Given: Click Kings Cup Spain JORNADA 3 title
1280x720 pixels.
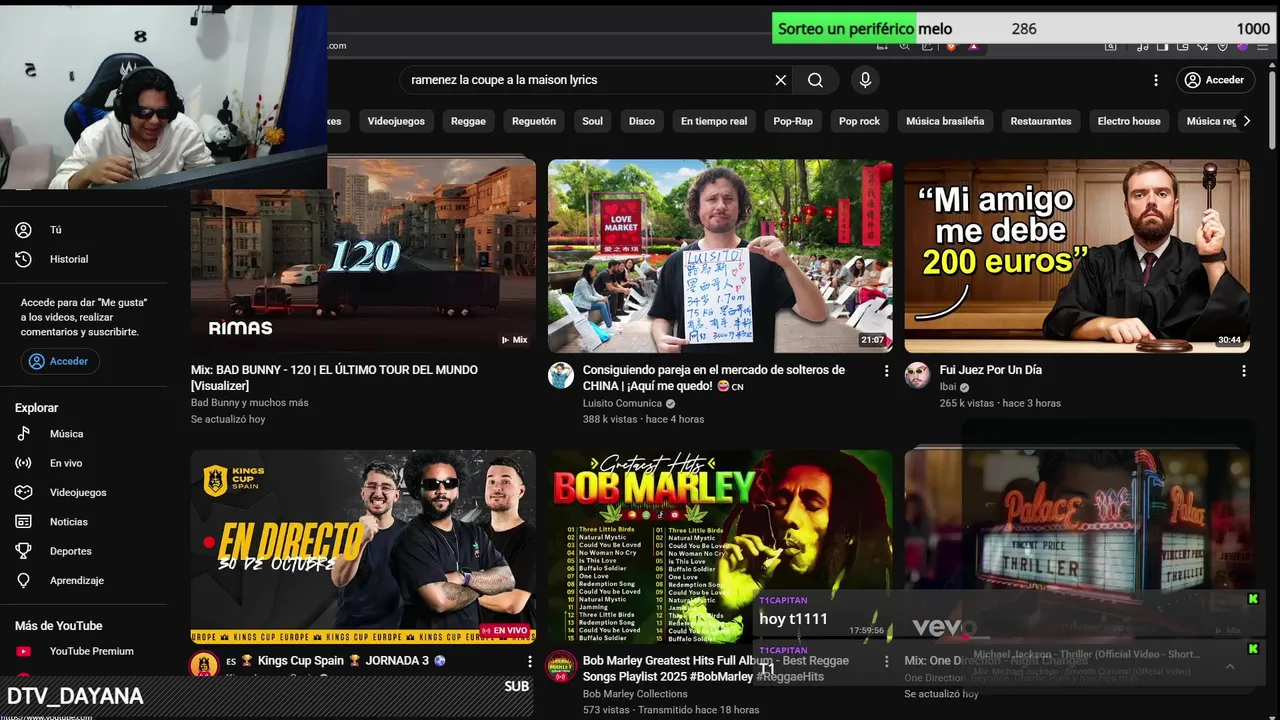Looking at the screenshot, I should (x=335, y=661).
